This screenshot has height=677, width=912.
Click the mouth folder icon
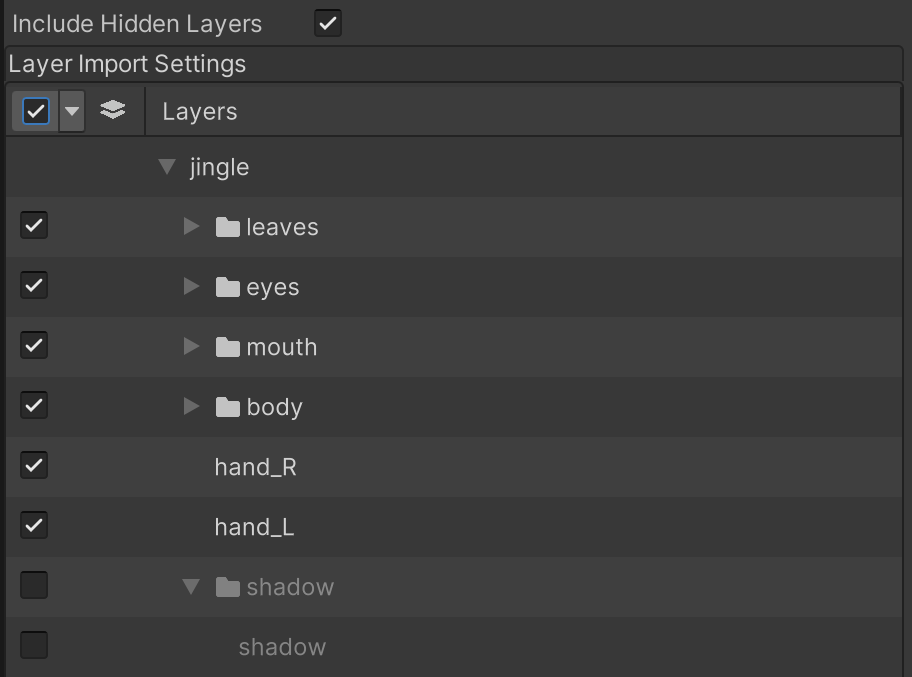[x=228, y=347]
